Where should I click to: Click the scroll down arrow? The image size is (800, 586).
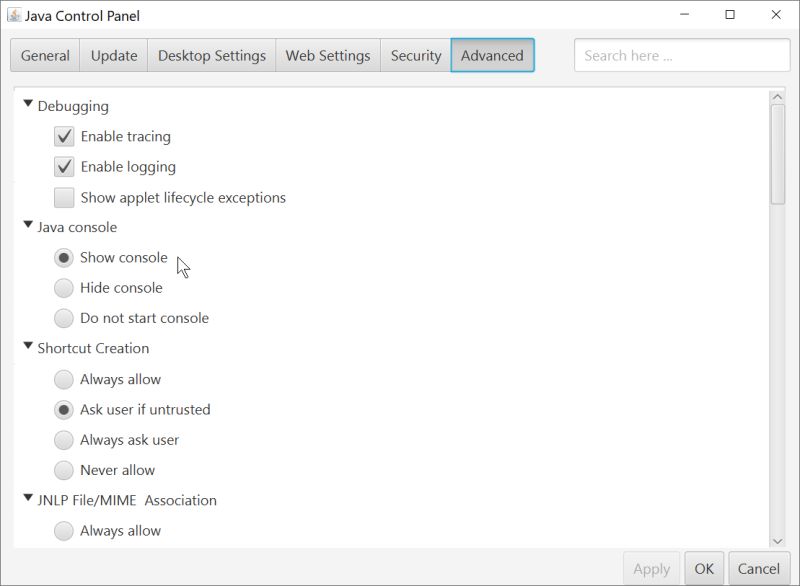778,541
